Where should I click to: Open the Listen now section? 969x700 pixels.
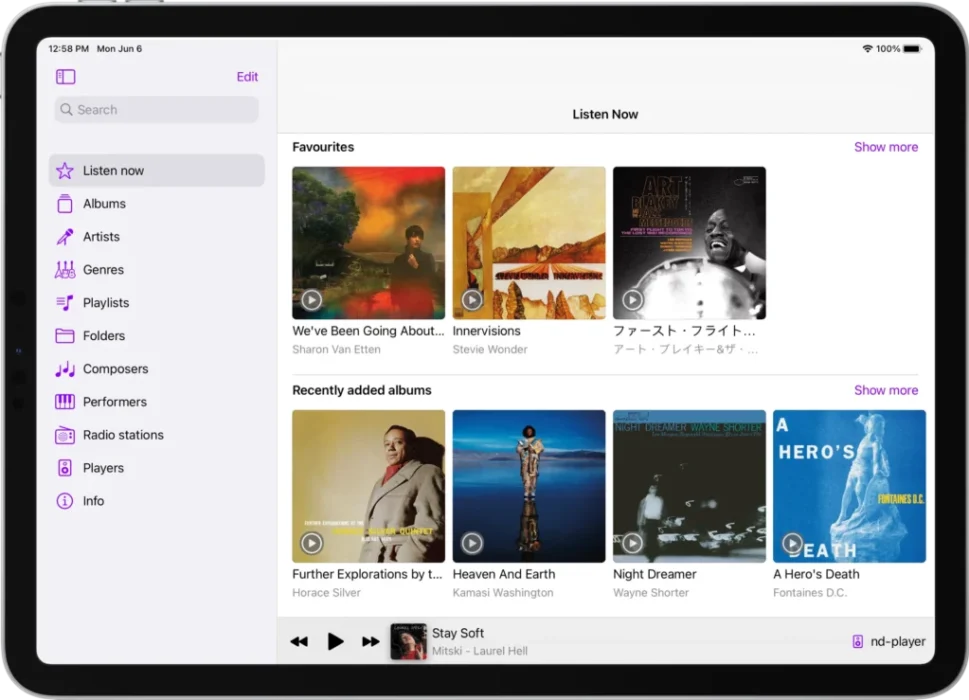(156, 171)
